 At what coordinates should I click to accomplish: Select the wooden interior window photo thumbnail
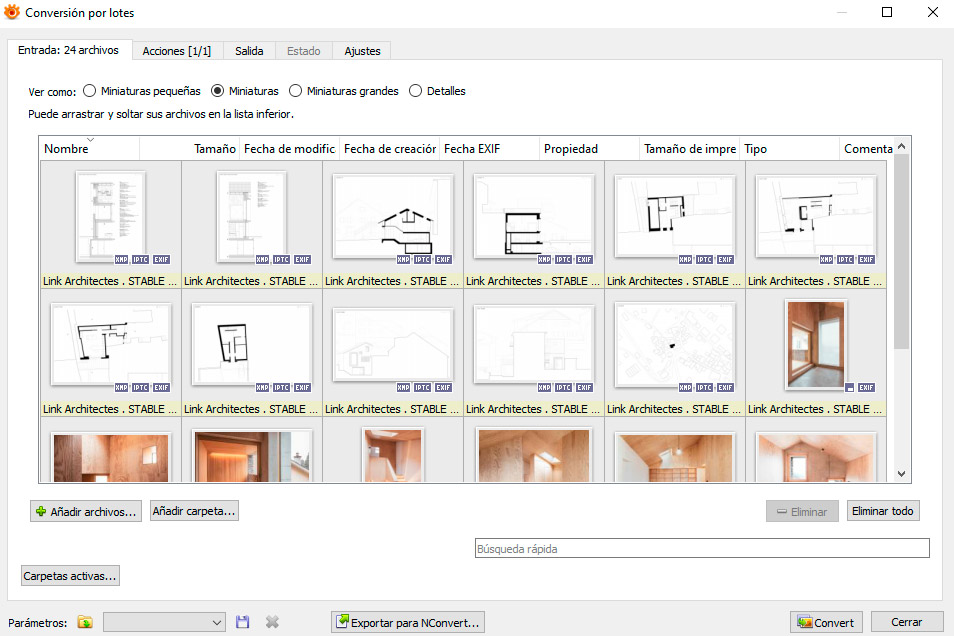coord(815,343)
